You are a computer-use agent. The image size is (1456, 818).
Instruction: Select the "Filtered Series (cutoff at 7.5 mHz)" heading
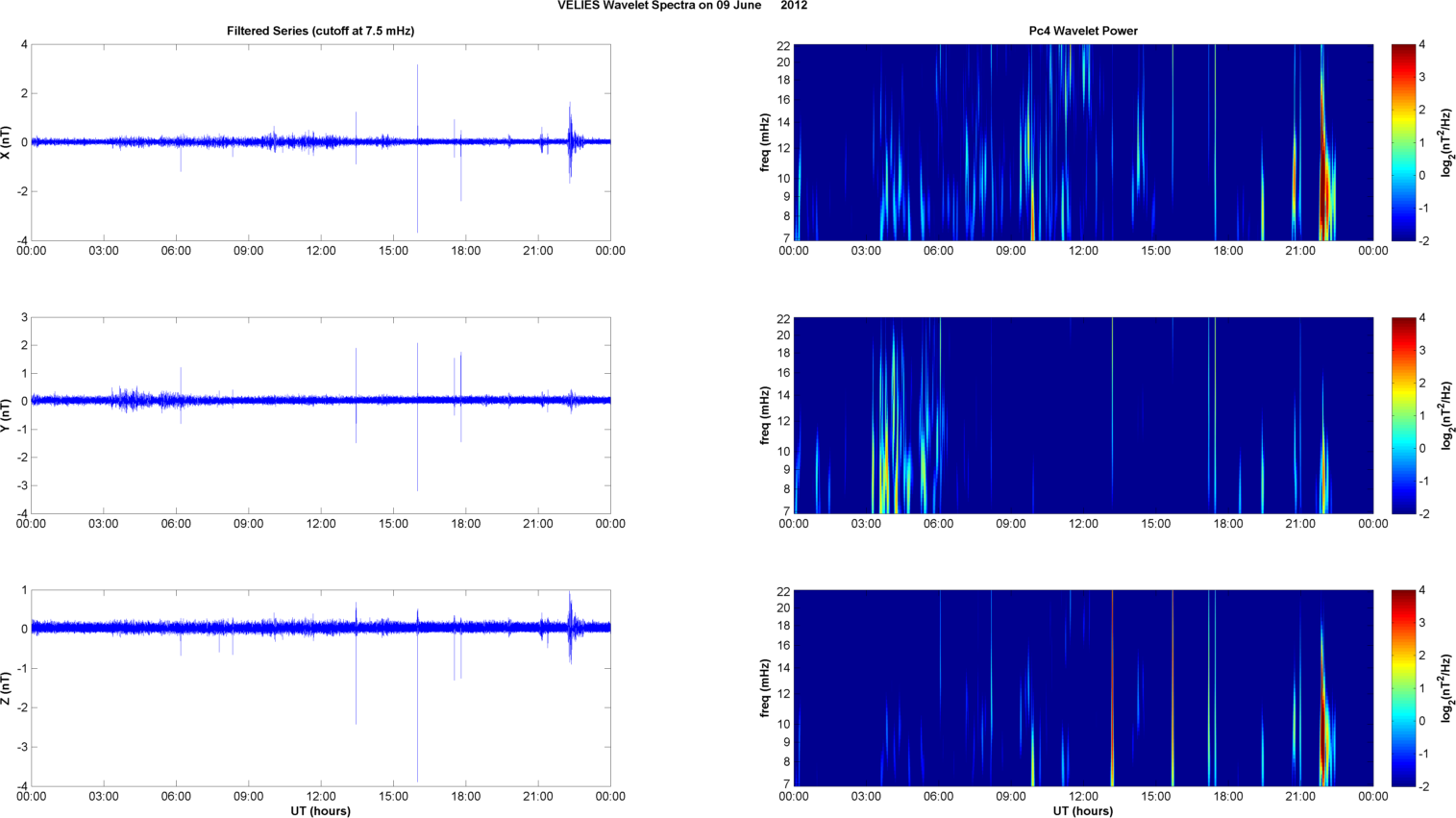coord(321,31)
